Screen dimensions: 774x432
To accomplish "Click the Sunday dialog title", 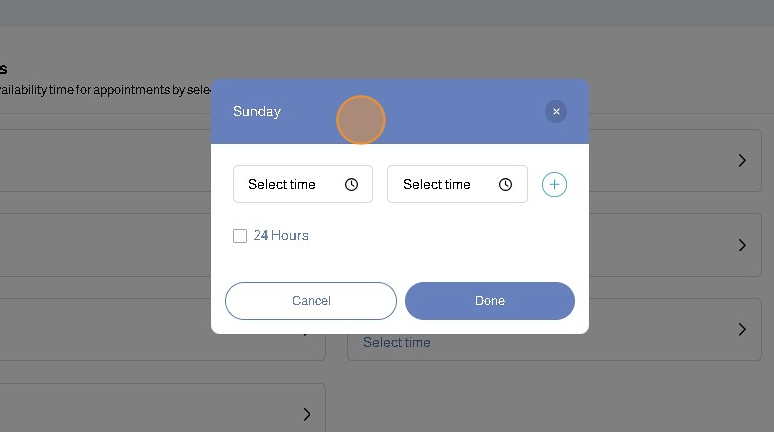I will point(257,112).
